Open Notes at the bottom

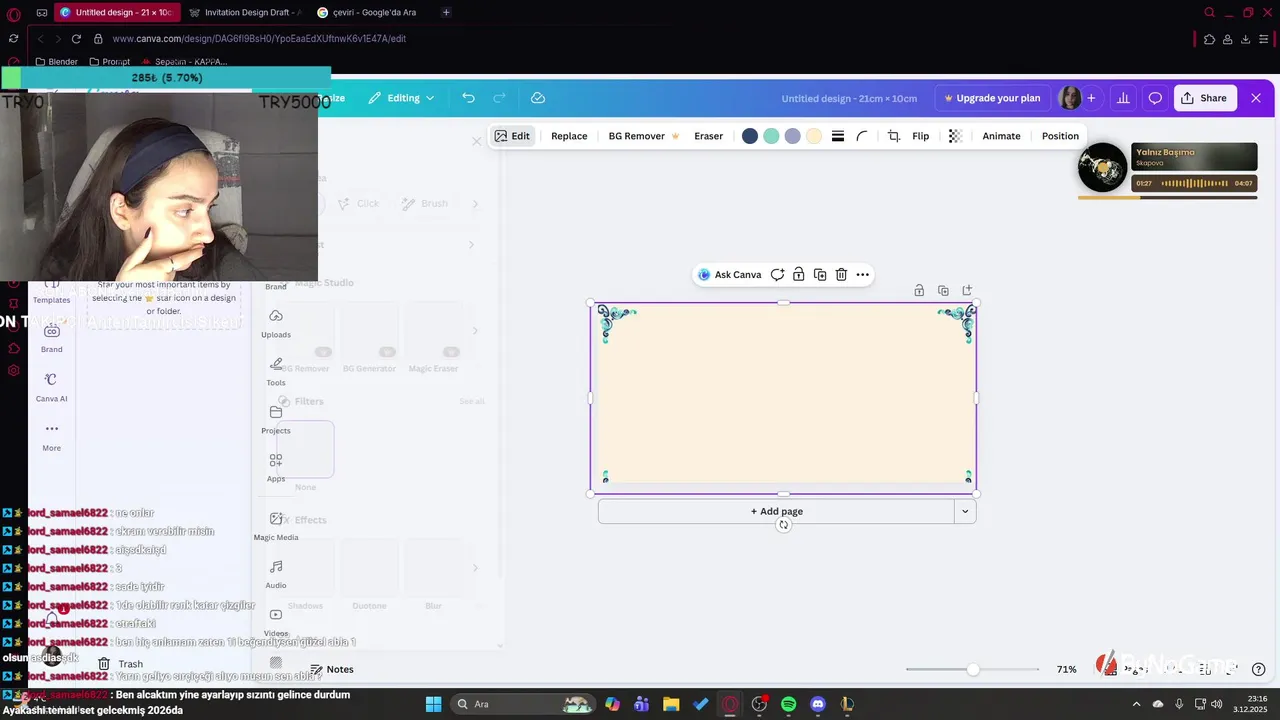[332, 669]
